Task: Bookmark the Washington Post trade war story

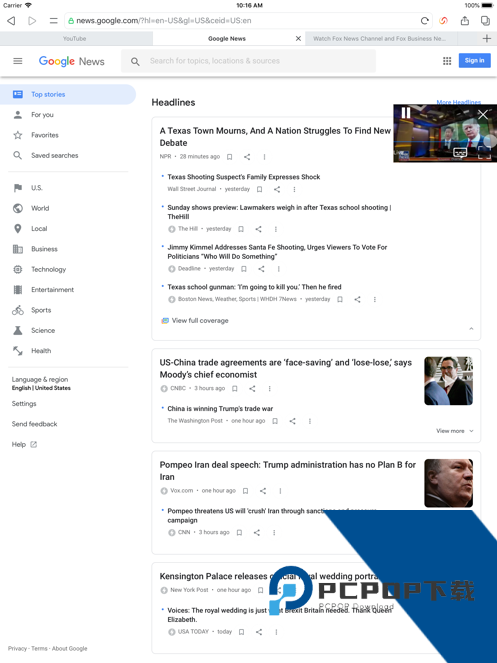Action: coord(275,421)
